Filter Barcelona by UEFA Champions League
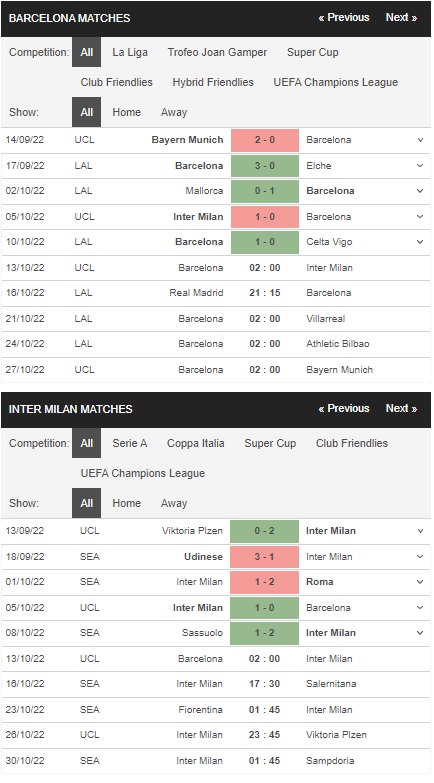This screenshot has height=783, width=434. point(336,82)
